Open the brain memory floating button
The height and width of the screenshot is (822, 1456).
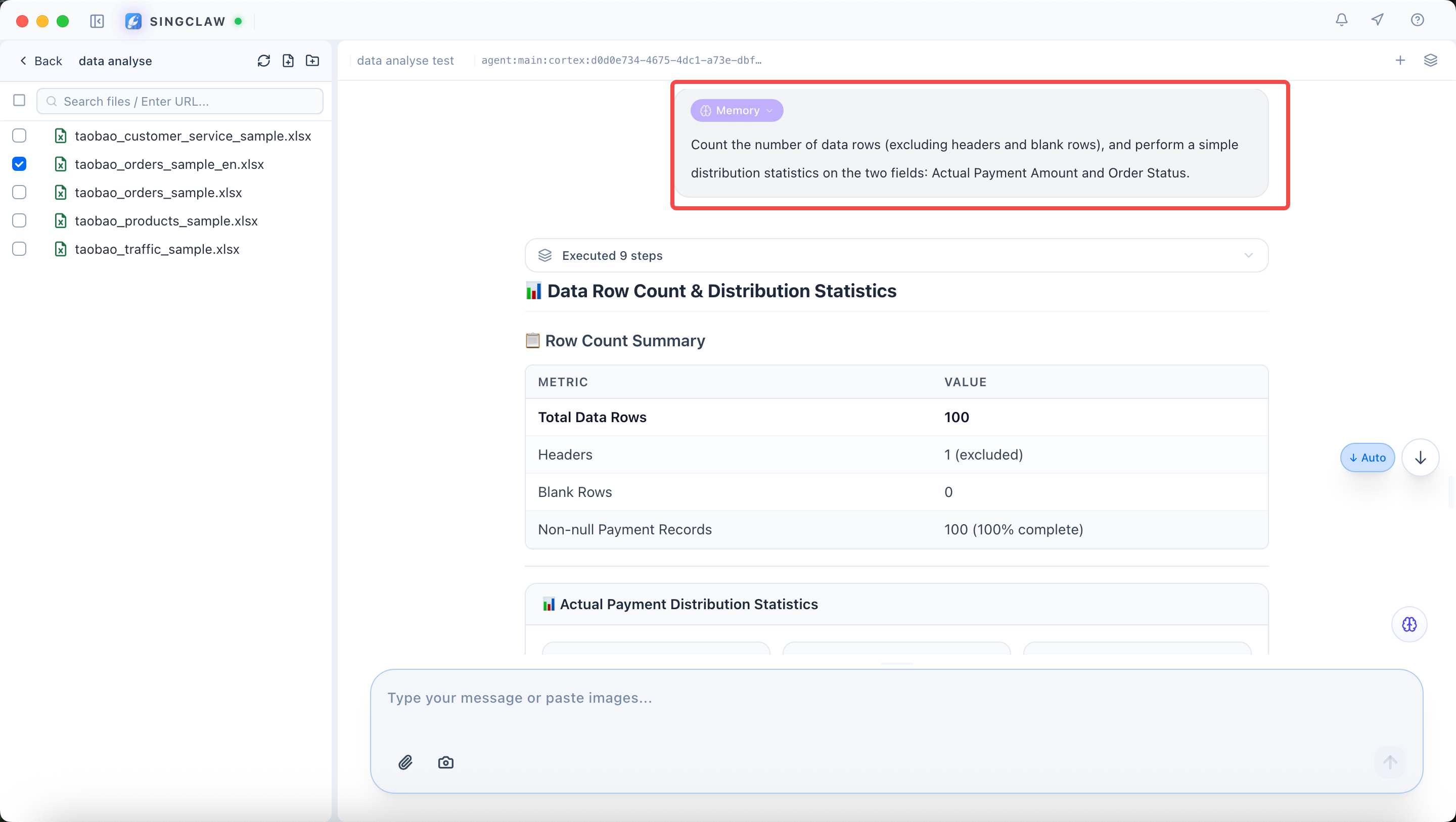click(x=1409, y=624)
